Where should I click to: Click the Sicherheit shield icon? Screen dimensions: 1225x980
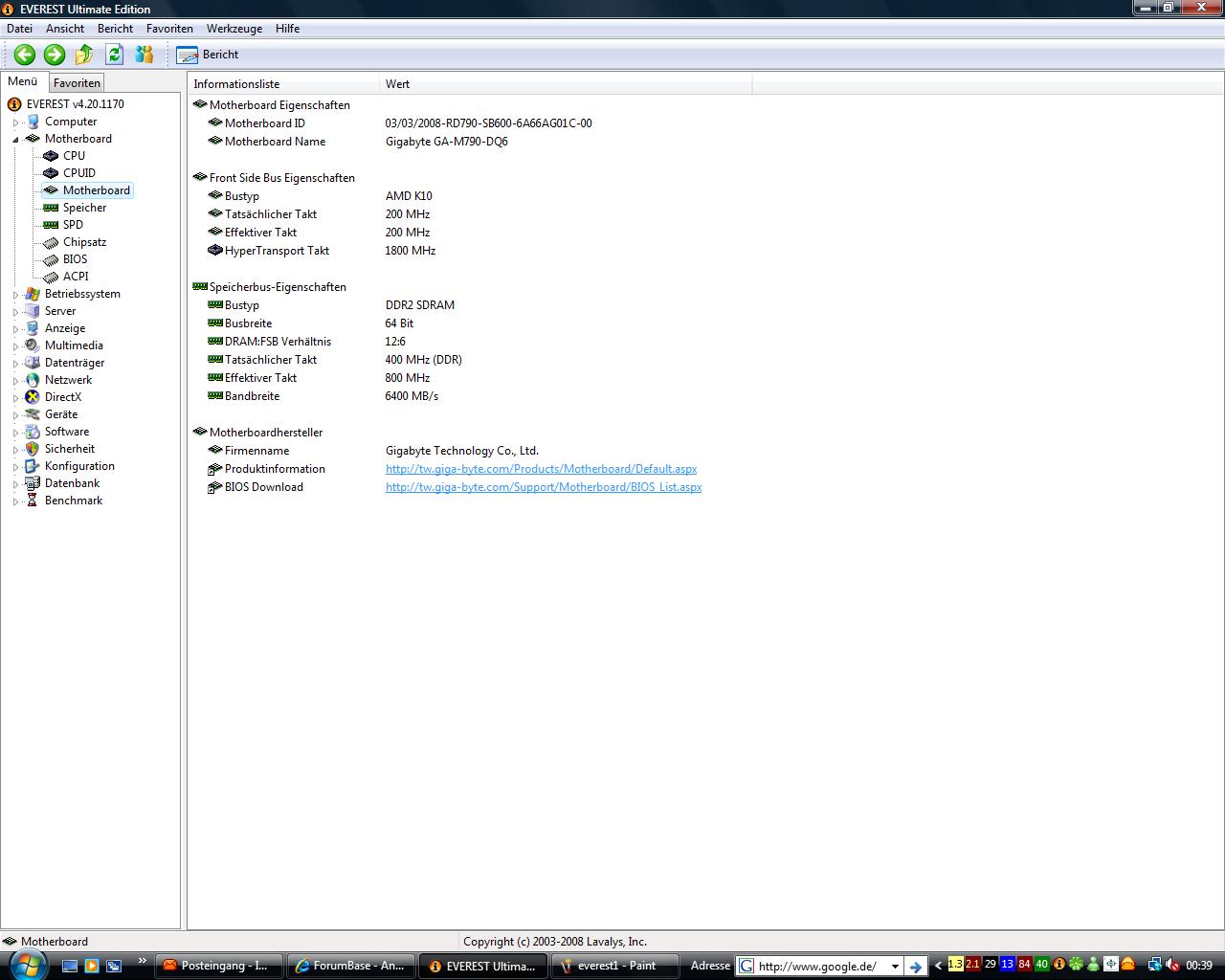(x=33, y=449)
